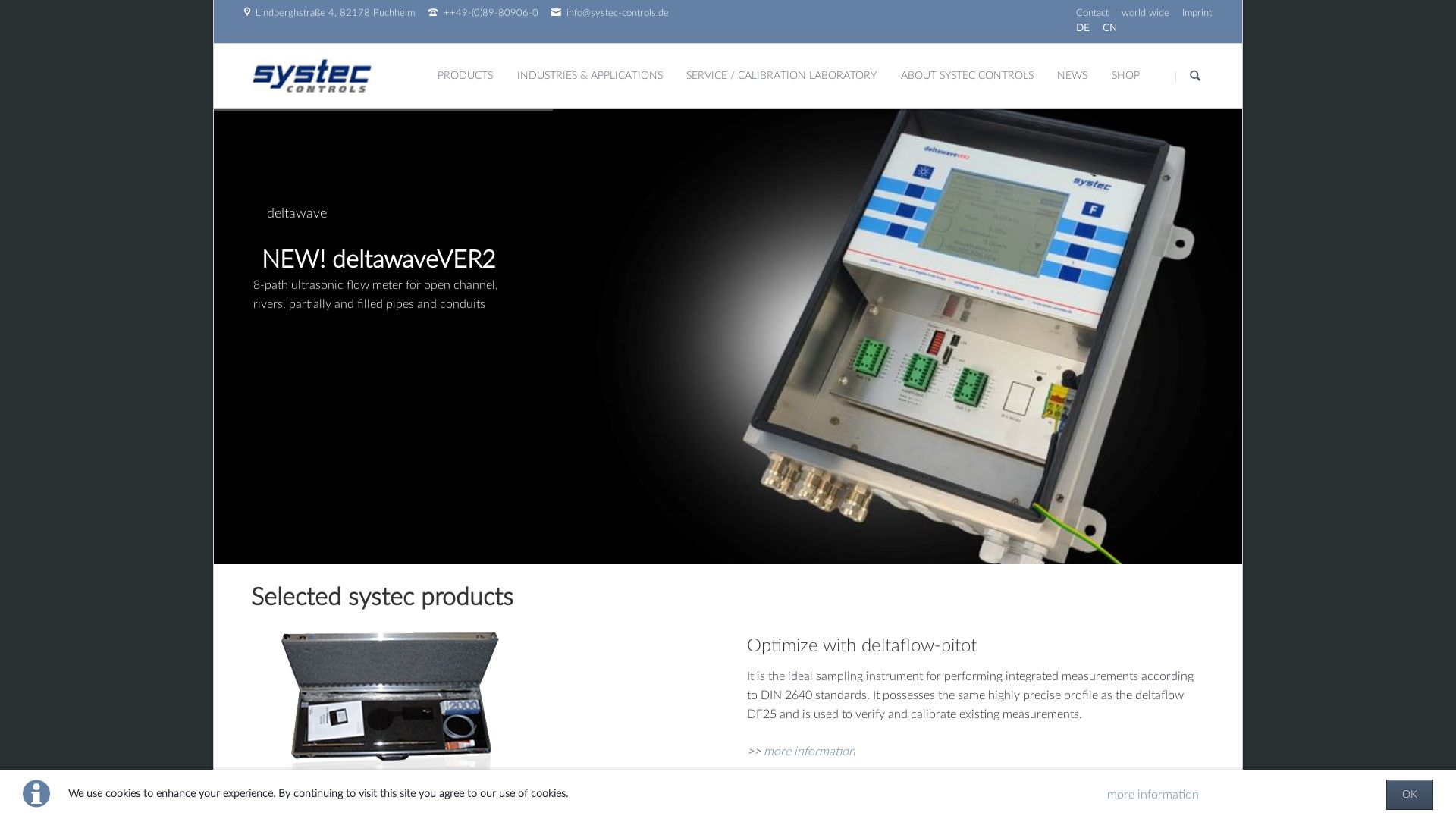Screen dimensions: 1456x819
Task: Go to the News page
Action: (1072, 76)
